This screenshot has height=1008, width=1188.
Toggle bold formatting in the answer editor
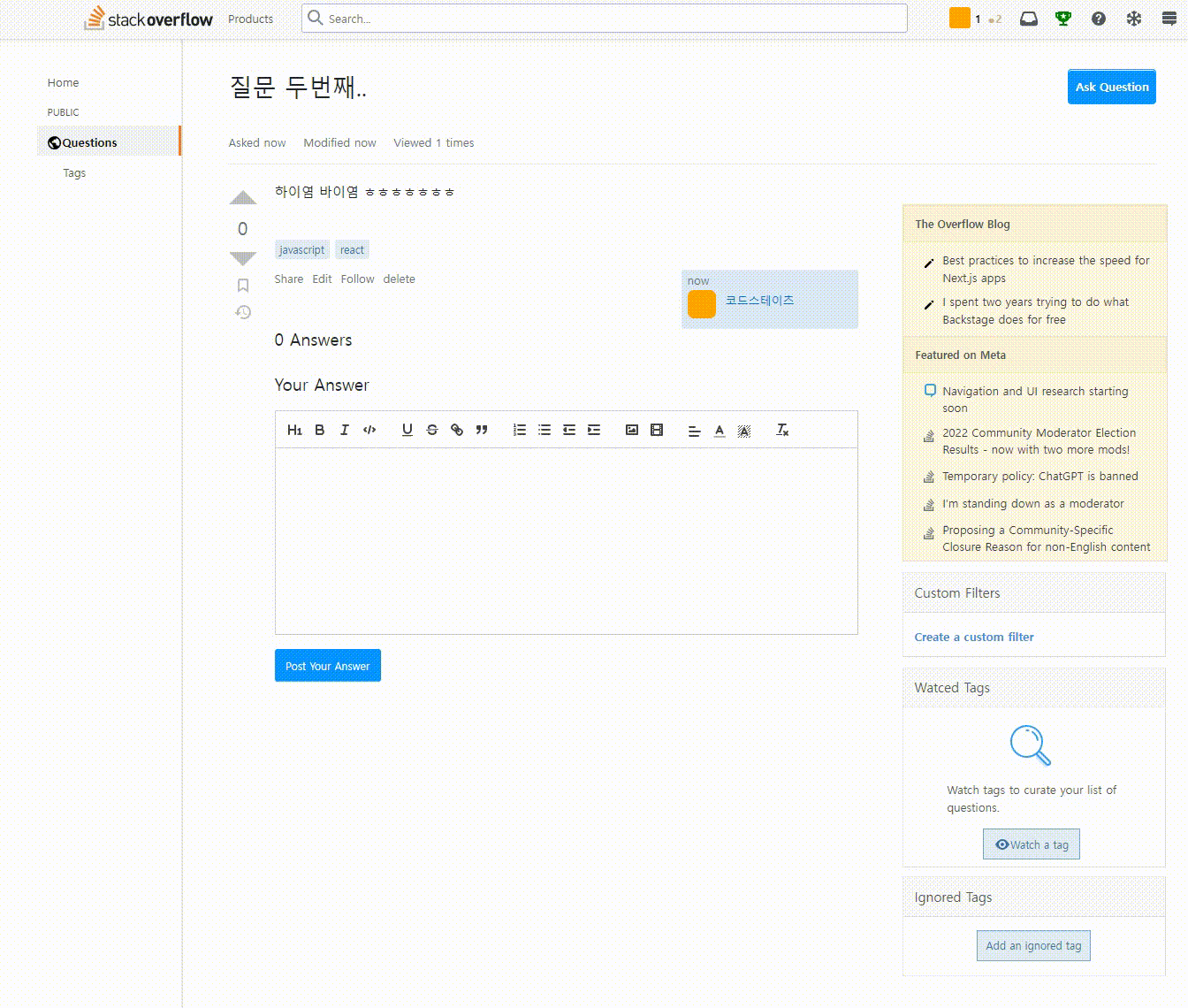point(320,430)
